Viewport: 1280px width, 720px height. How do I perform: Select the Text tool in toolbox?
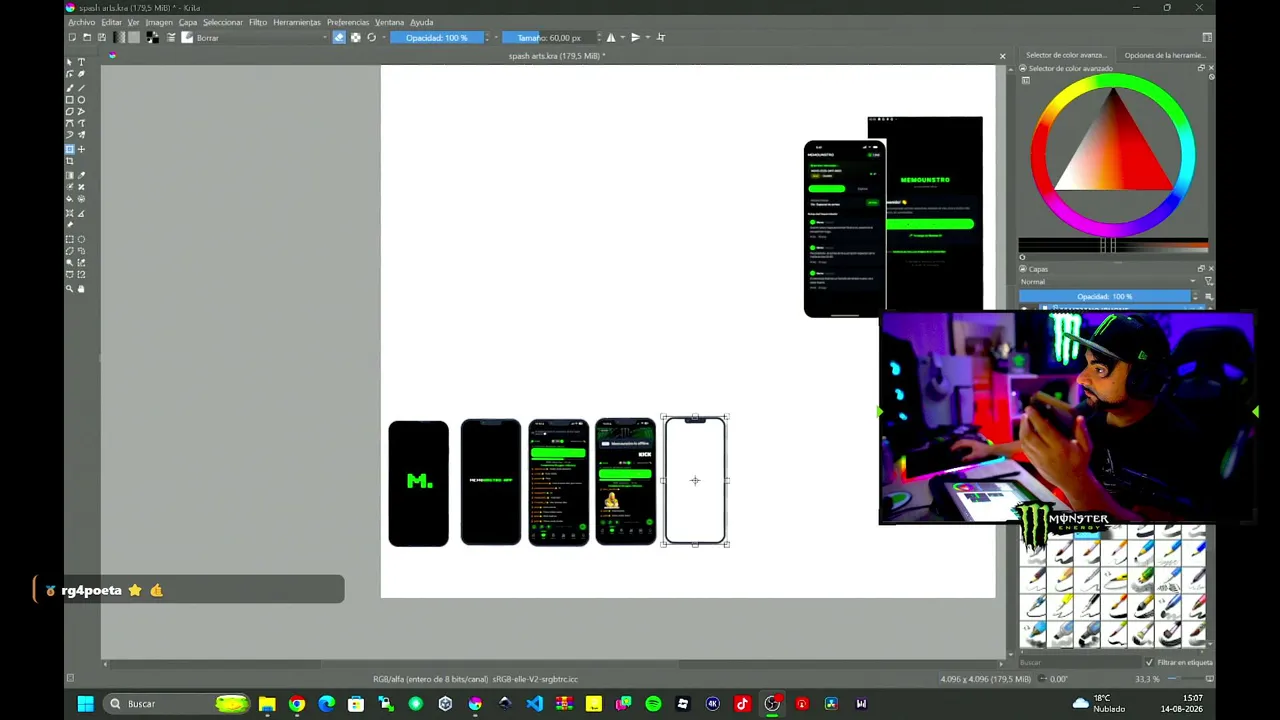(x=81, y=62)
